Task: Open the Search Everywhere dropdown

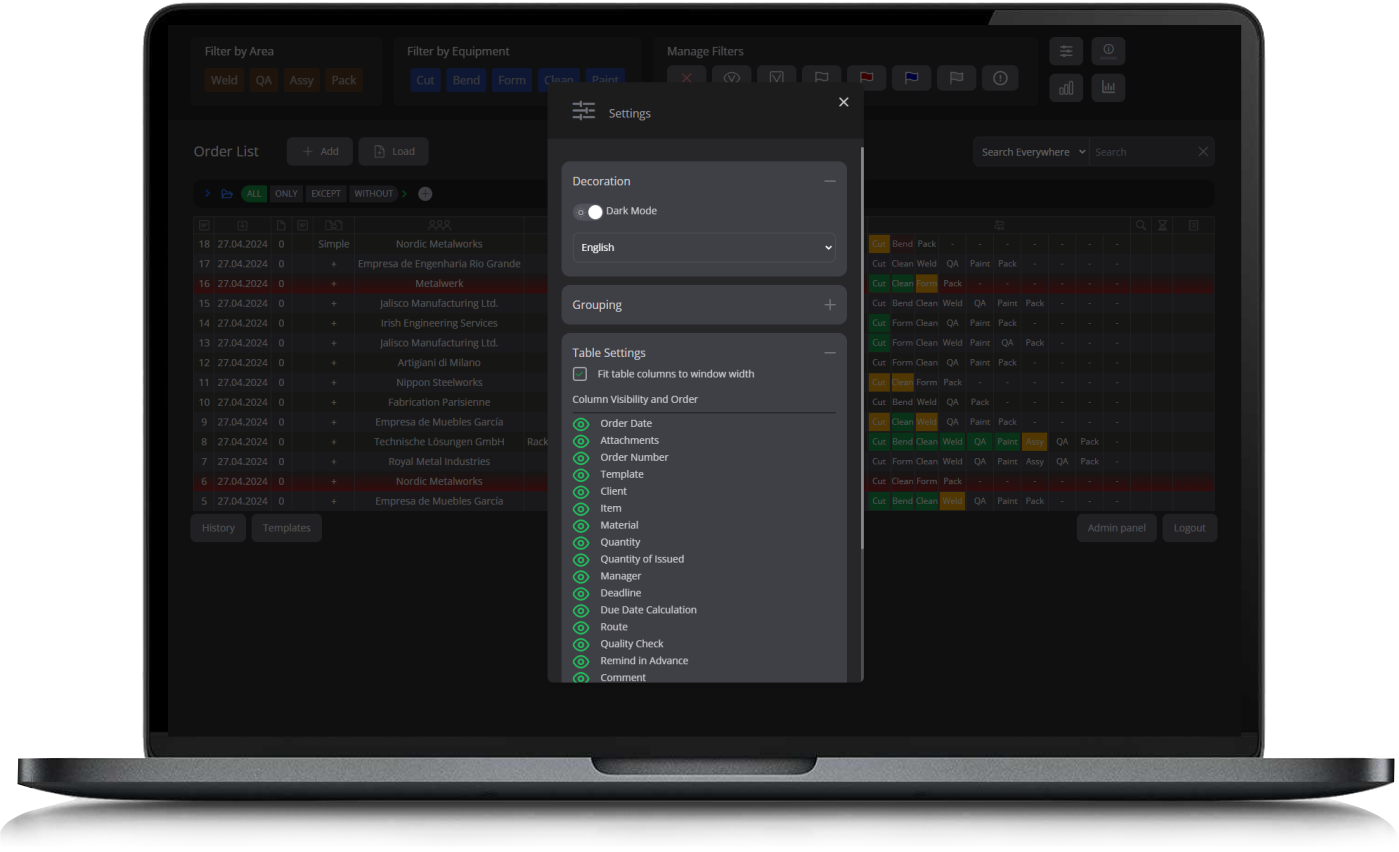Action: coord(1031,151)
